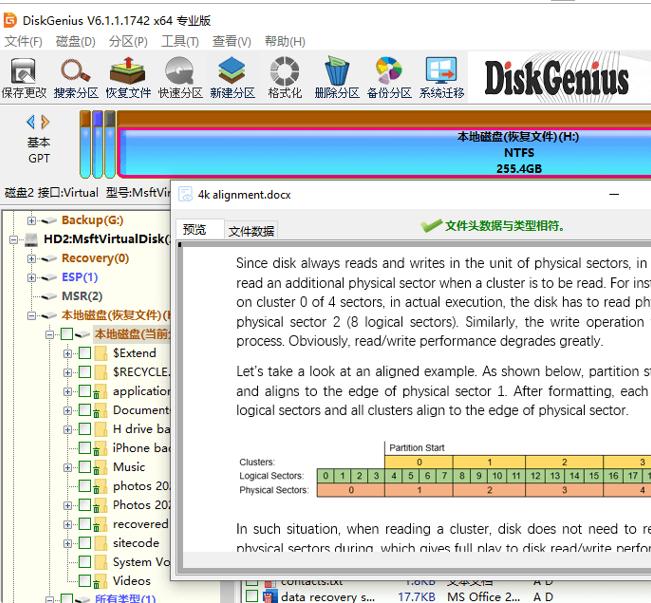This screenshot has width=651, height=603.
Task: Check the data recovery file checkbox
Action: click(252, 596)
